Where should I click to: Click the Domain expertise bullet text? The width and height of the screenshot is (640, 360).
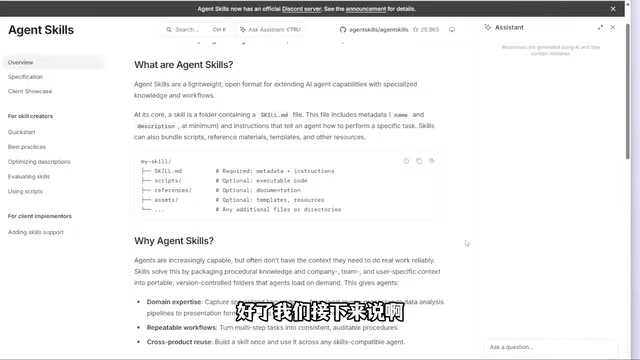point(295,307)
